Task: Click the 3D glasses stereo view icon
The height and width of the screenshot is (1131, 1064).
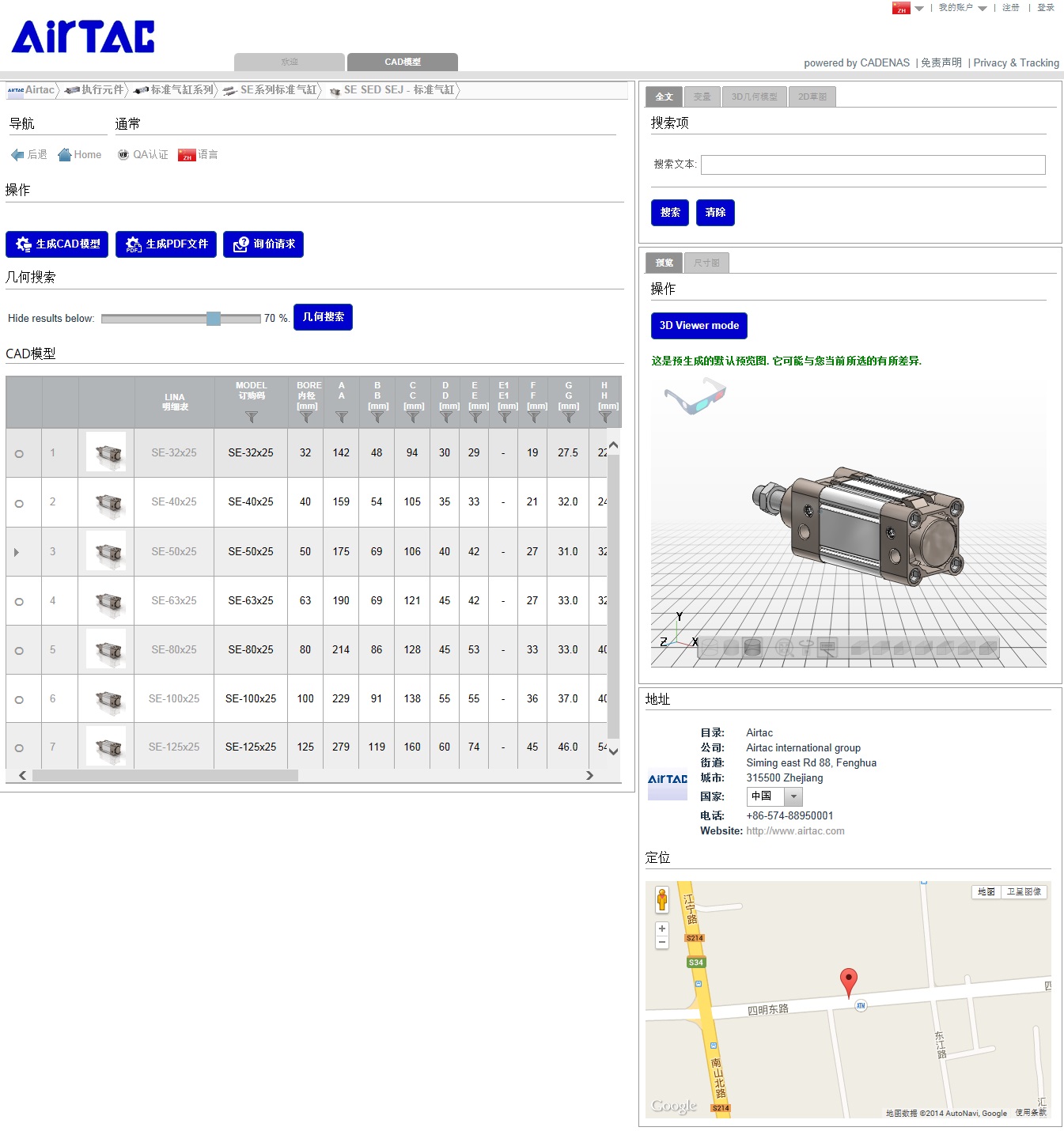Action: click(x=695, y=395)
